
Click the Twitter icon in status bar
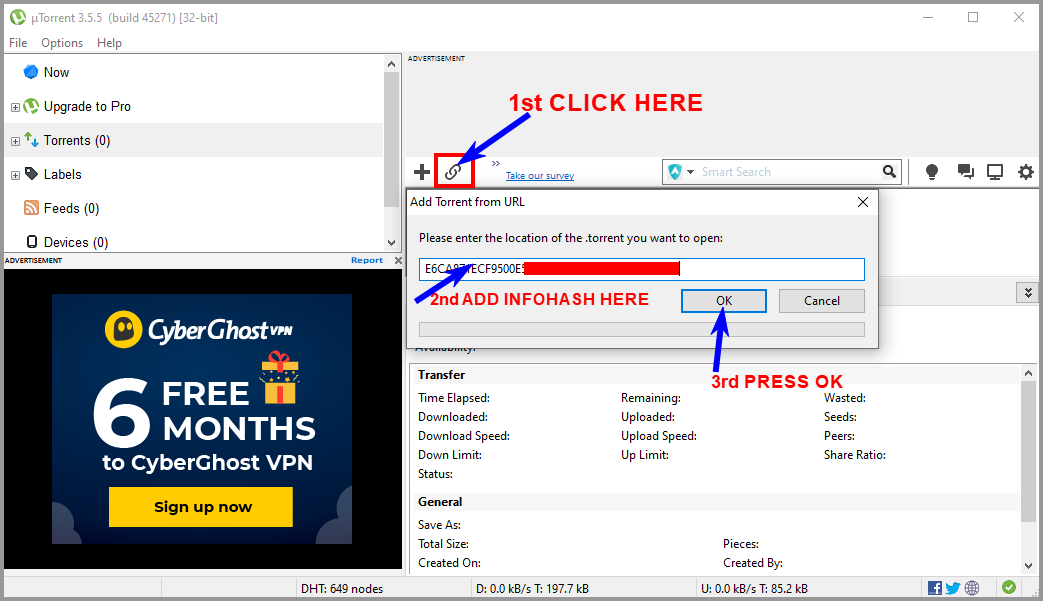[x=953, y=588]
